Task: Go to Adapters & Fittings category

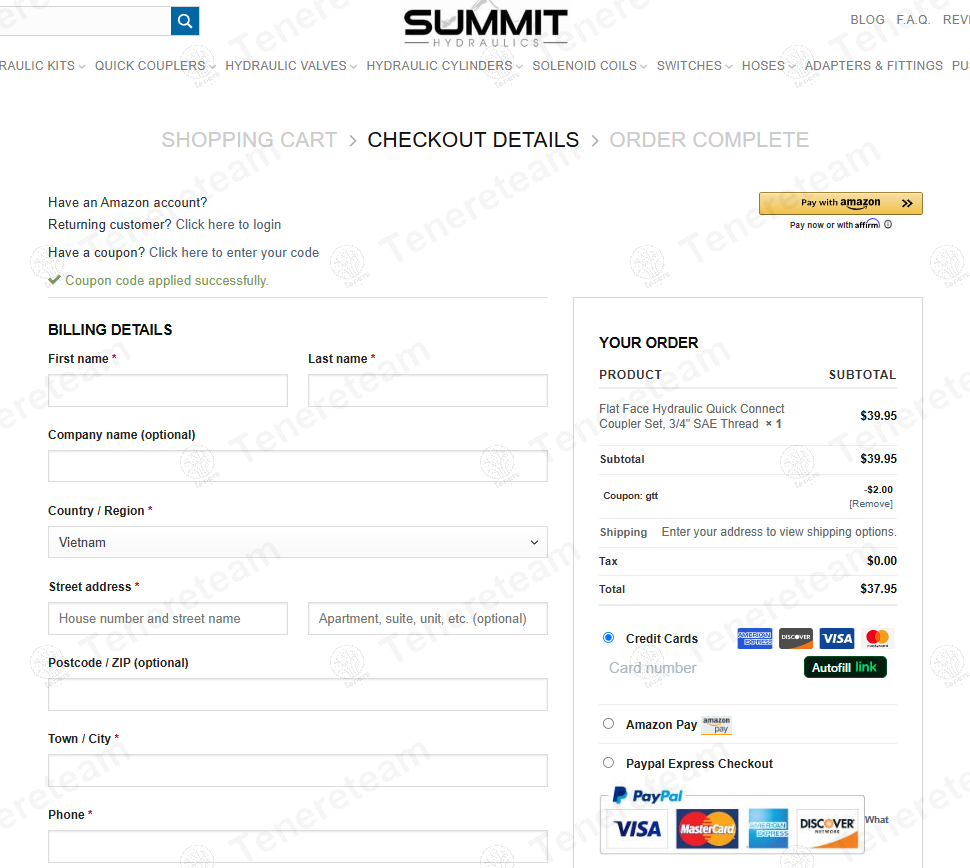Action: [873, 66]
